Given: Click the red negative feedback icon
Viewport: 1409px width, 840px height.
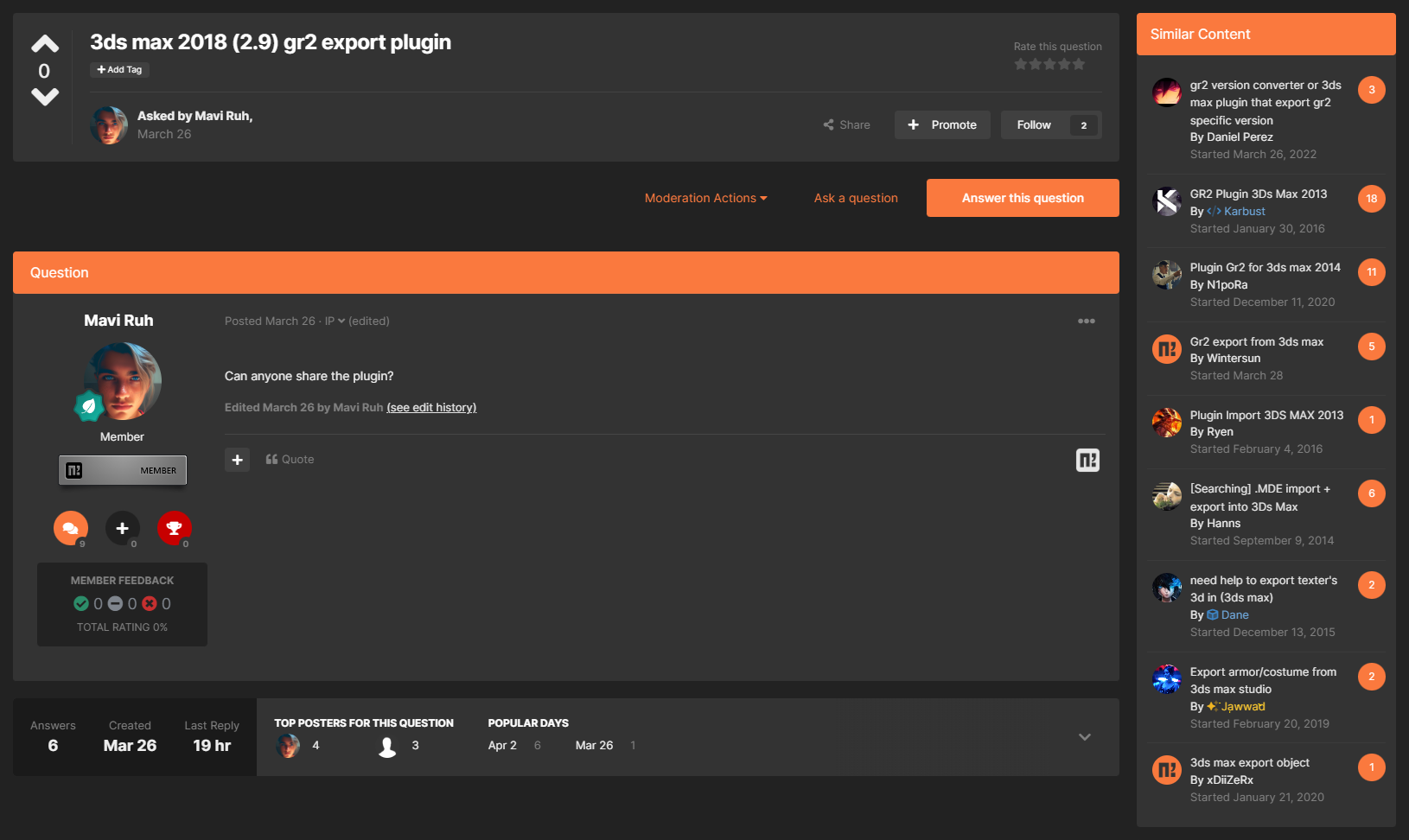Looking at the screenshot, I should coord(150,603).
